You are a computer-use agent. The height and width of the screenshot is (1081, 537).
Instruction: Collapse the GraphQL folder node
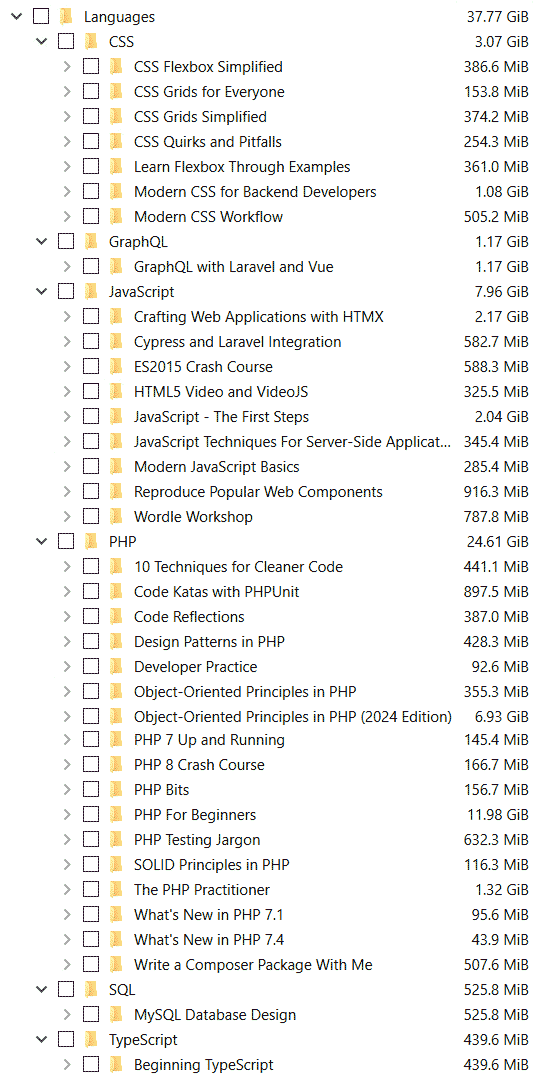tap(41, 242)
